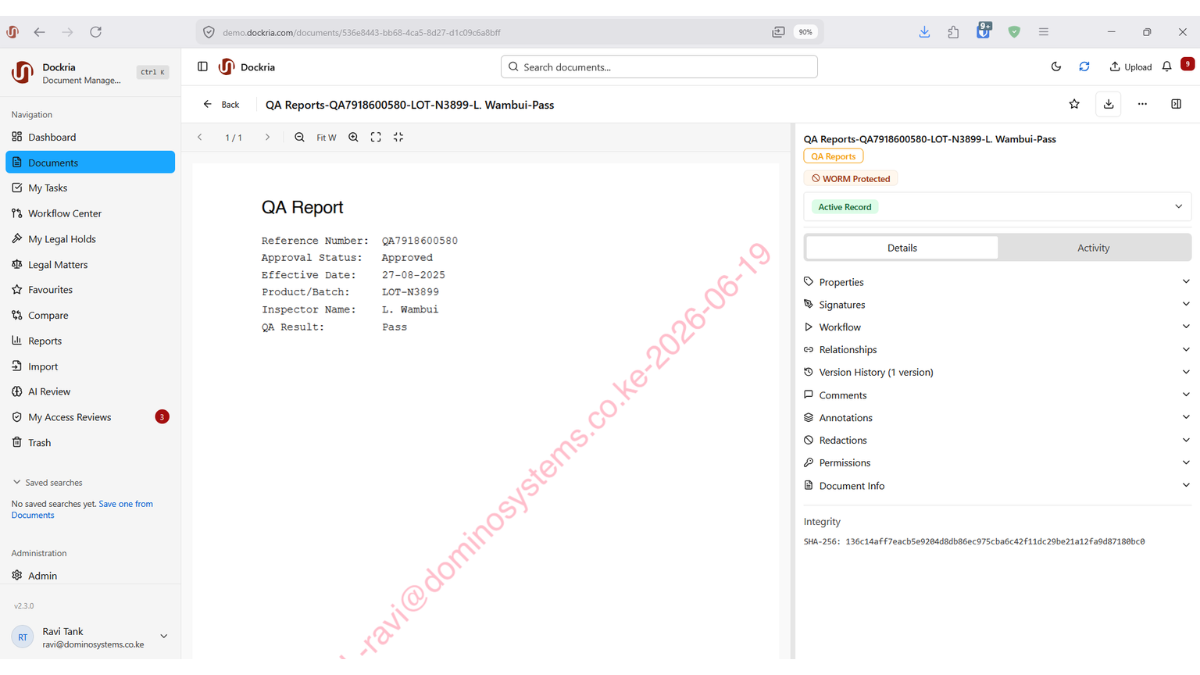The height and width of the screenshot is (675, 1200).
Task: Click the Upload button
Action: point(1131,67)
